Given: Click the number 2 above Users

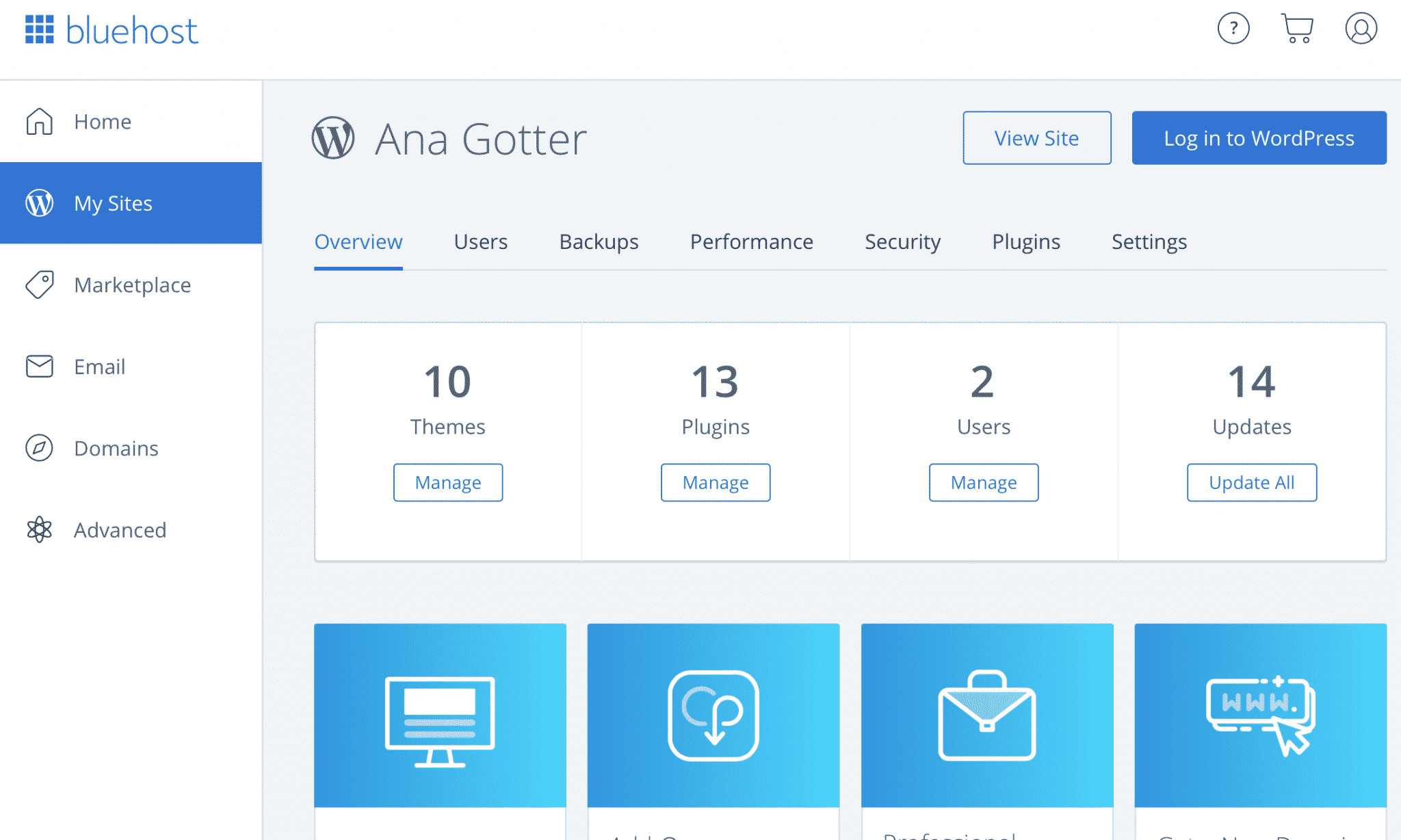Looking at the screenshot, I should 983,381.
